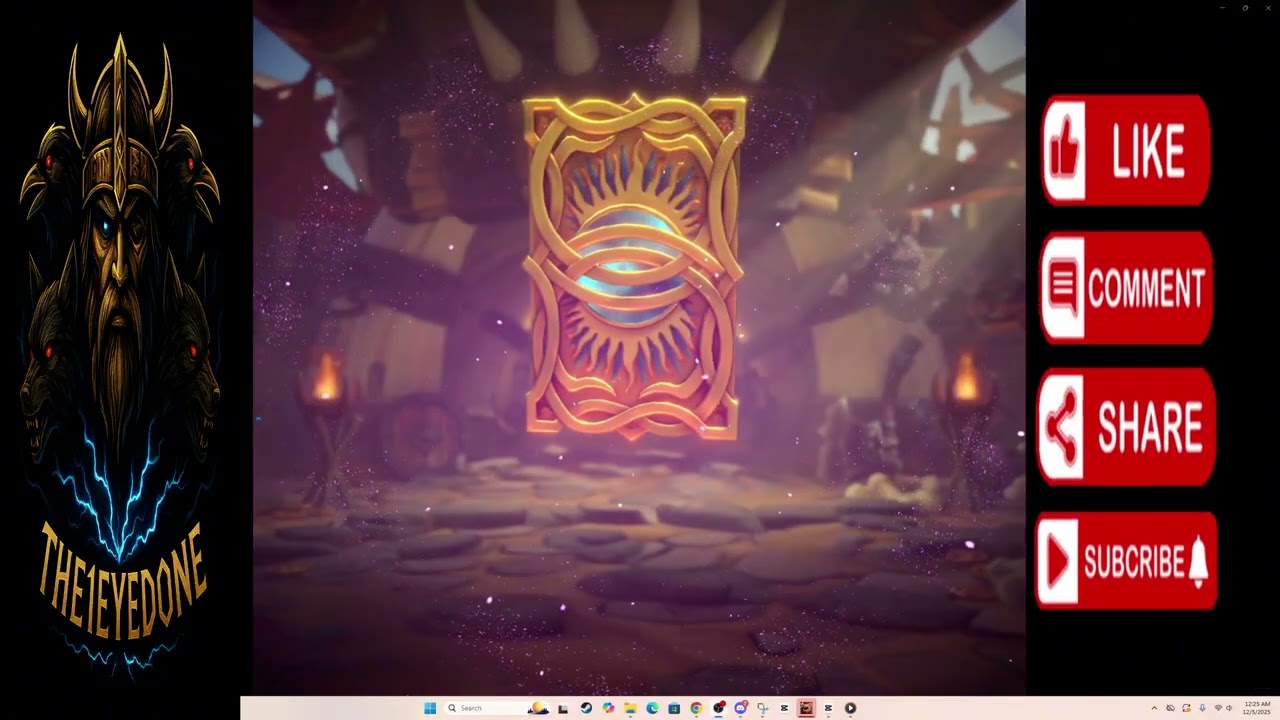Launch Microsoft Edge from the taskbar
The height and width of the screenshot is (720, 1280).
(652, 708)
